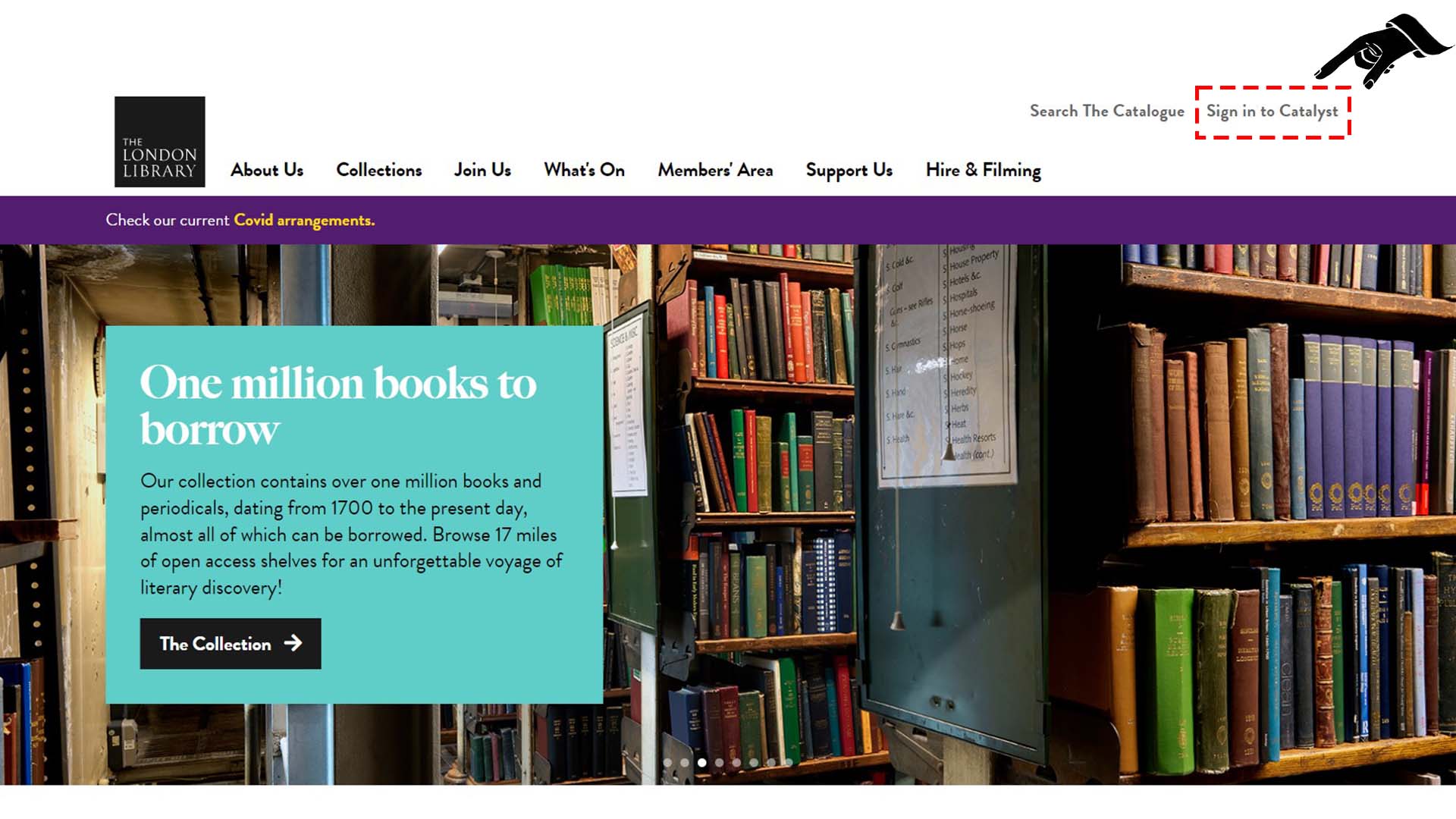Click the active white carousel dot
Image resolution: width=1456 pixels, height=819 pixels.
pyautogui.click(x=702, y=763)
